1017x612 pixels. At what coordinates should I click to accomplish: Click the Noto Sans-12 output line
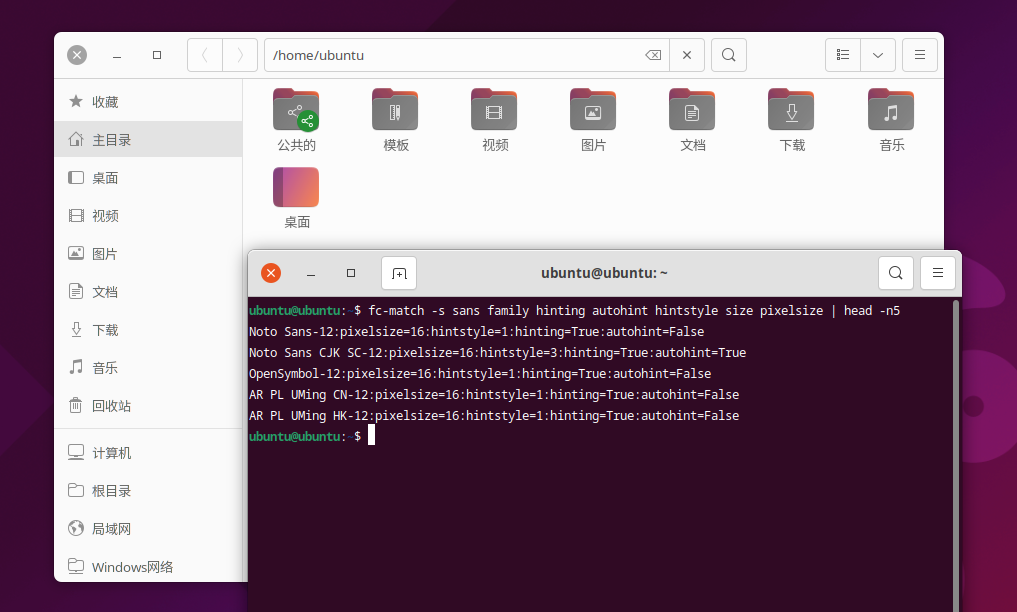(x=477, y=331)
